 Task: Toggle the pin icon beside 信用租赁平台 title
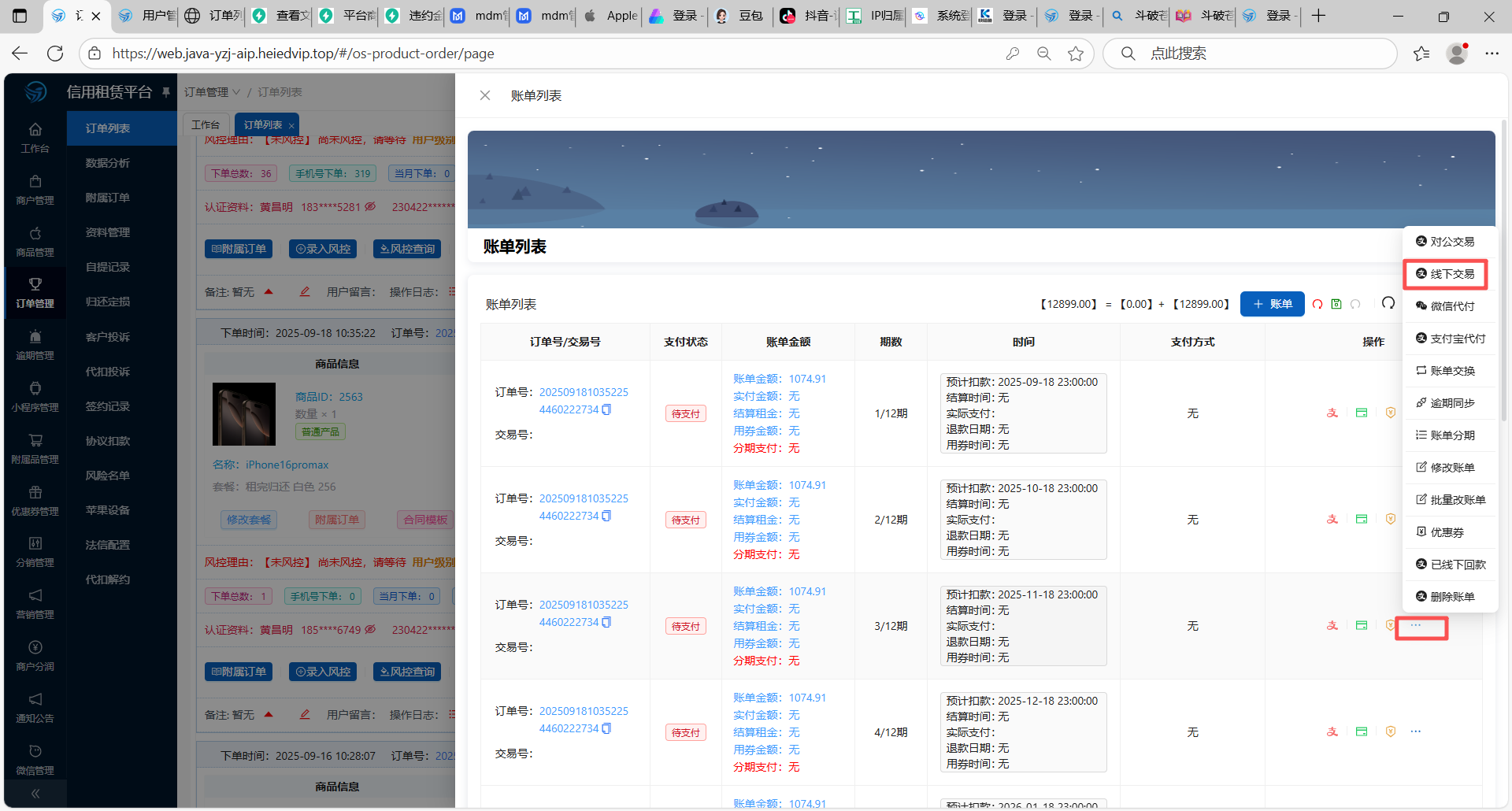coord(166,92)
